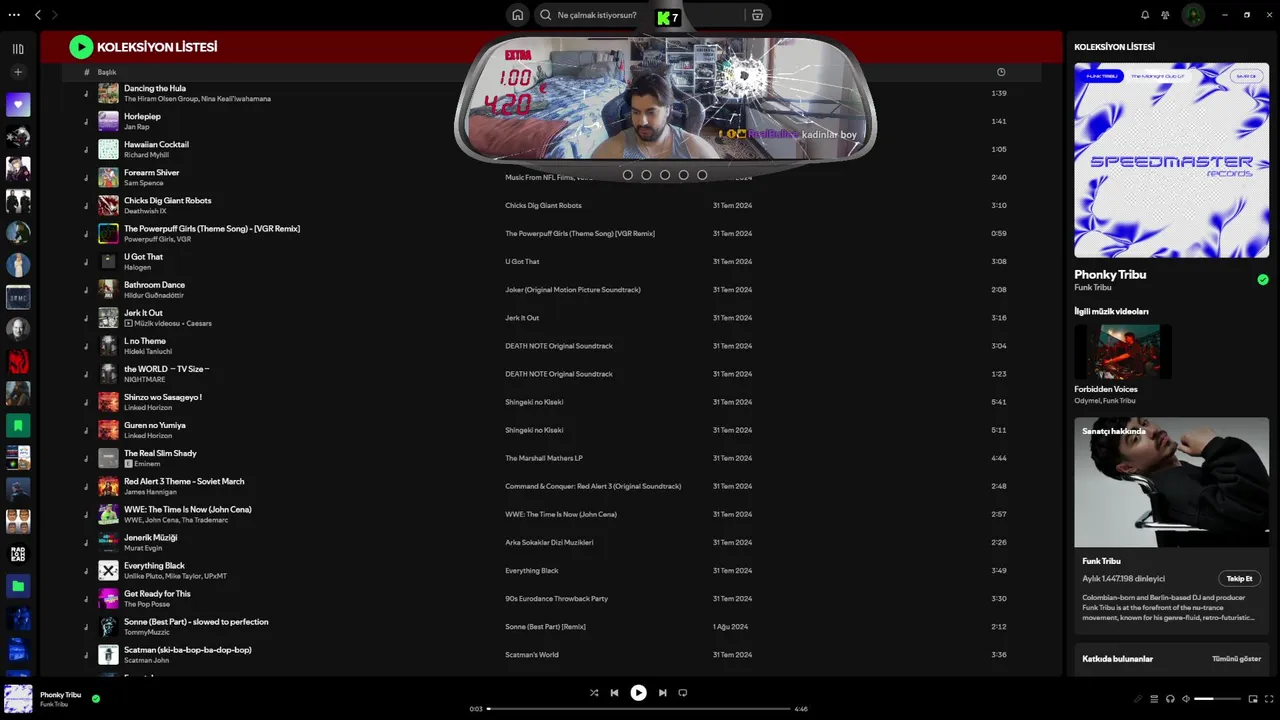Open now-playing cover art in bottom bar
The height and width of the screenshot is (720, 1280).
(x=18, y=698)
